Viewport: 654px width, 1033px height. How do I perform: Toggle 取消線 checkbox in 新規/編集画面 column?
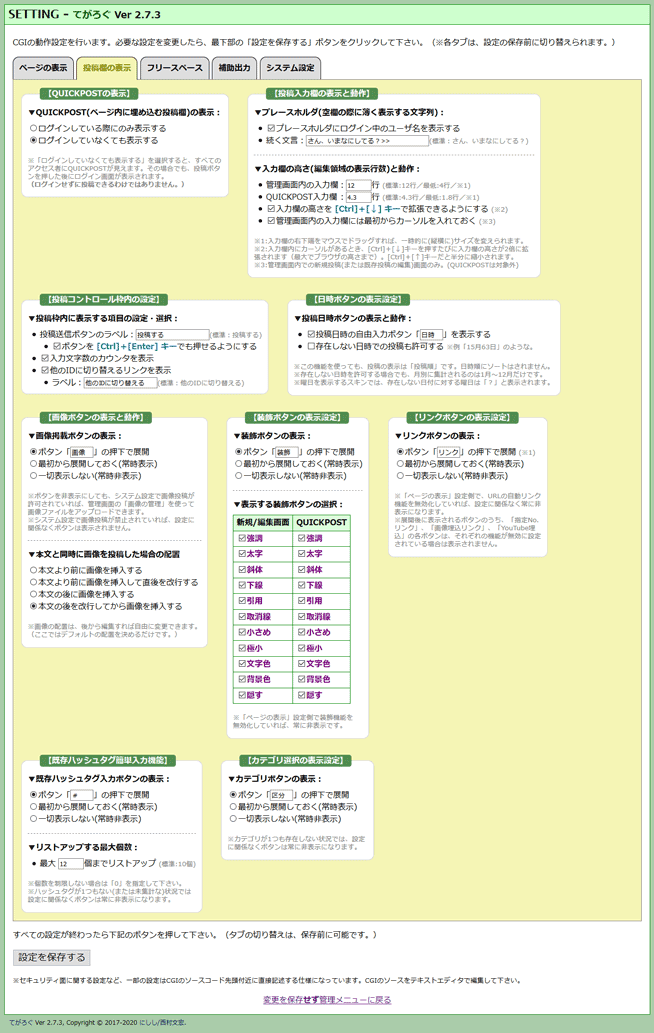[x=242, y=617]
